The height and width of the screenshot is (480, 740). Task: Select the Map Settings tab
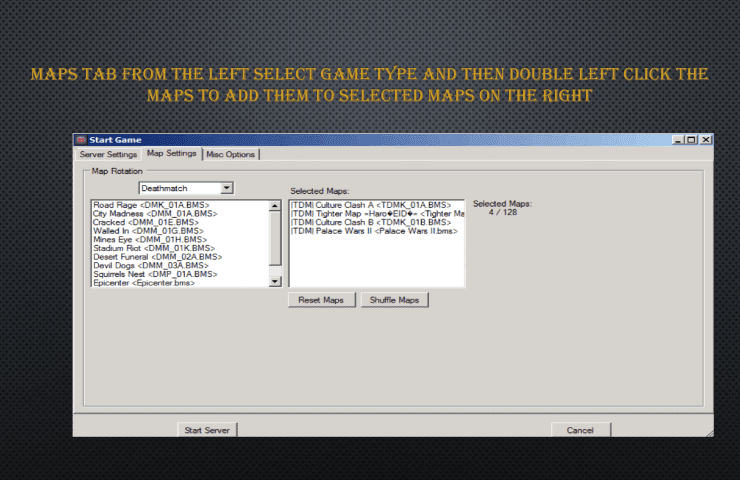(x=171, y=153)
